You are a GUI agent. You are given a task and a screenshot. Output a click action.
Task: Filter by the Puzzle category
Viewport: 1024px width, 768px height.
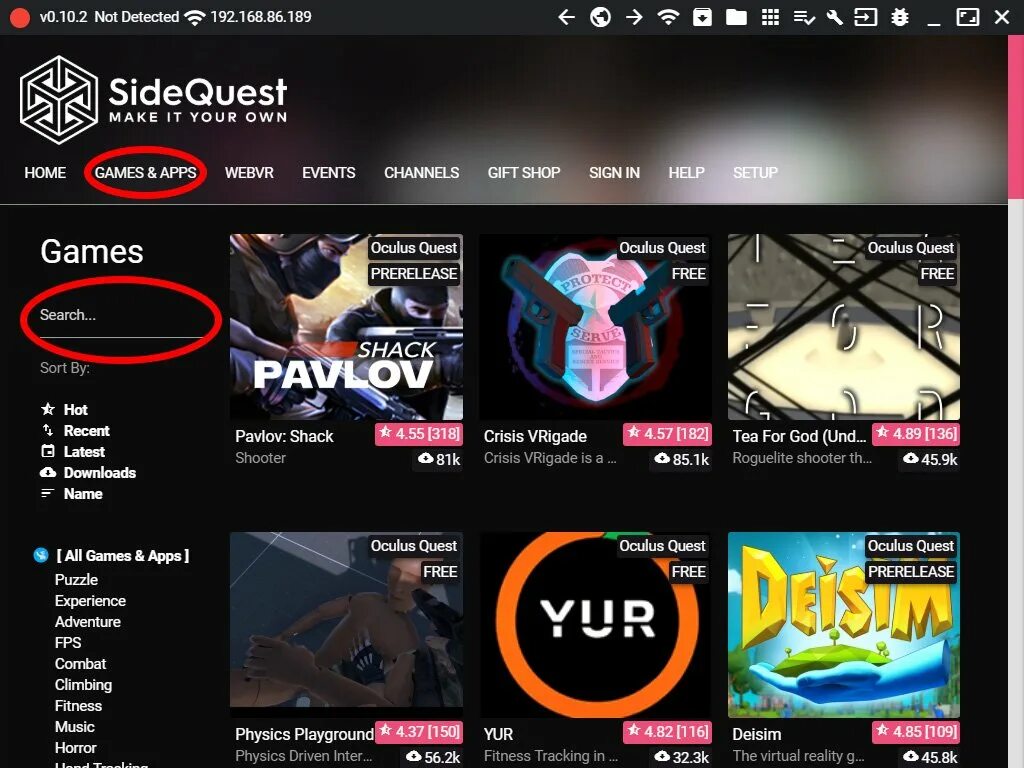[x=76, y=580]
